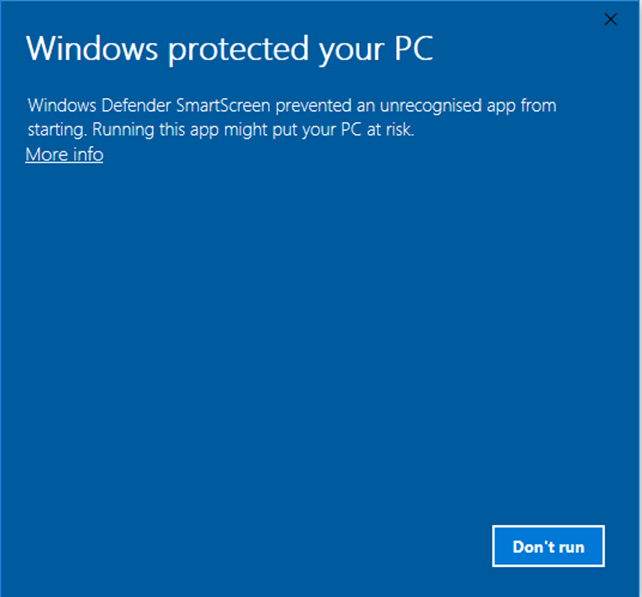
Task: Dismiss the Windows protected your PC popup
Action: pos(610,19)
